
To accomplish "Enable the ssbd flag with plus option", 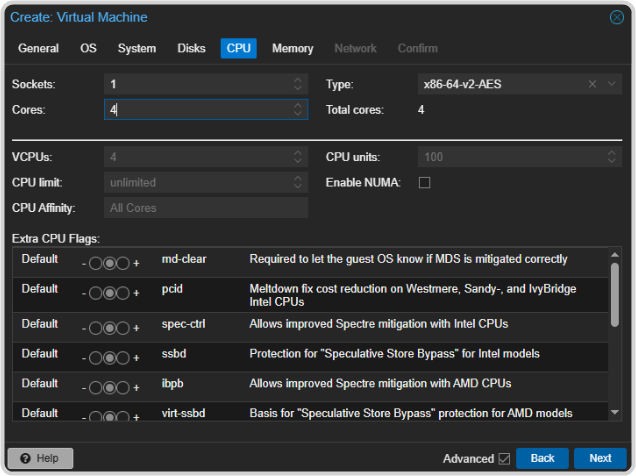I will (x=123, y=357).
